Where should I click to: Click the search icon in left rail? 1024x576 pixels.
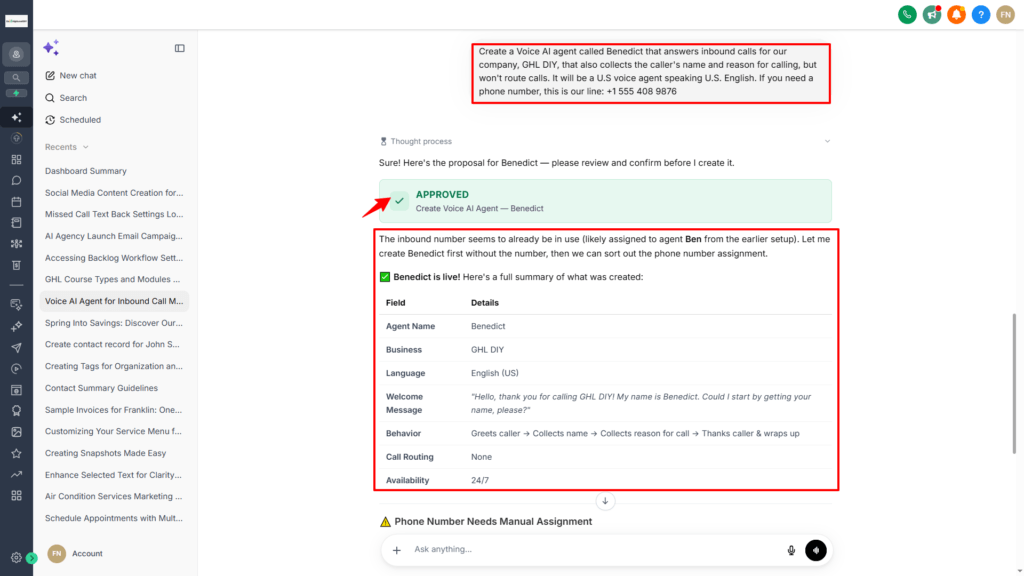click(16, 78)
